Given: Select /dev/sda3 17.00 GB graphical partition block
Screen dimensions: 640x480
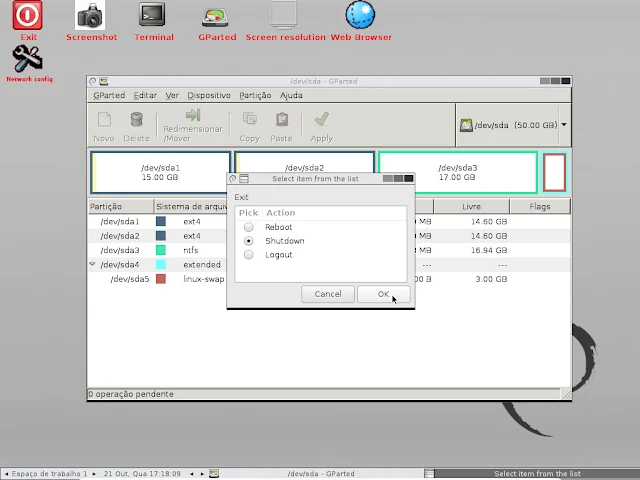Looking at the screenshot, I should tap(458, 172).
